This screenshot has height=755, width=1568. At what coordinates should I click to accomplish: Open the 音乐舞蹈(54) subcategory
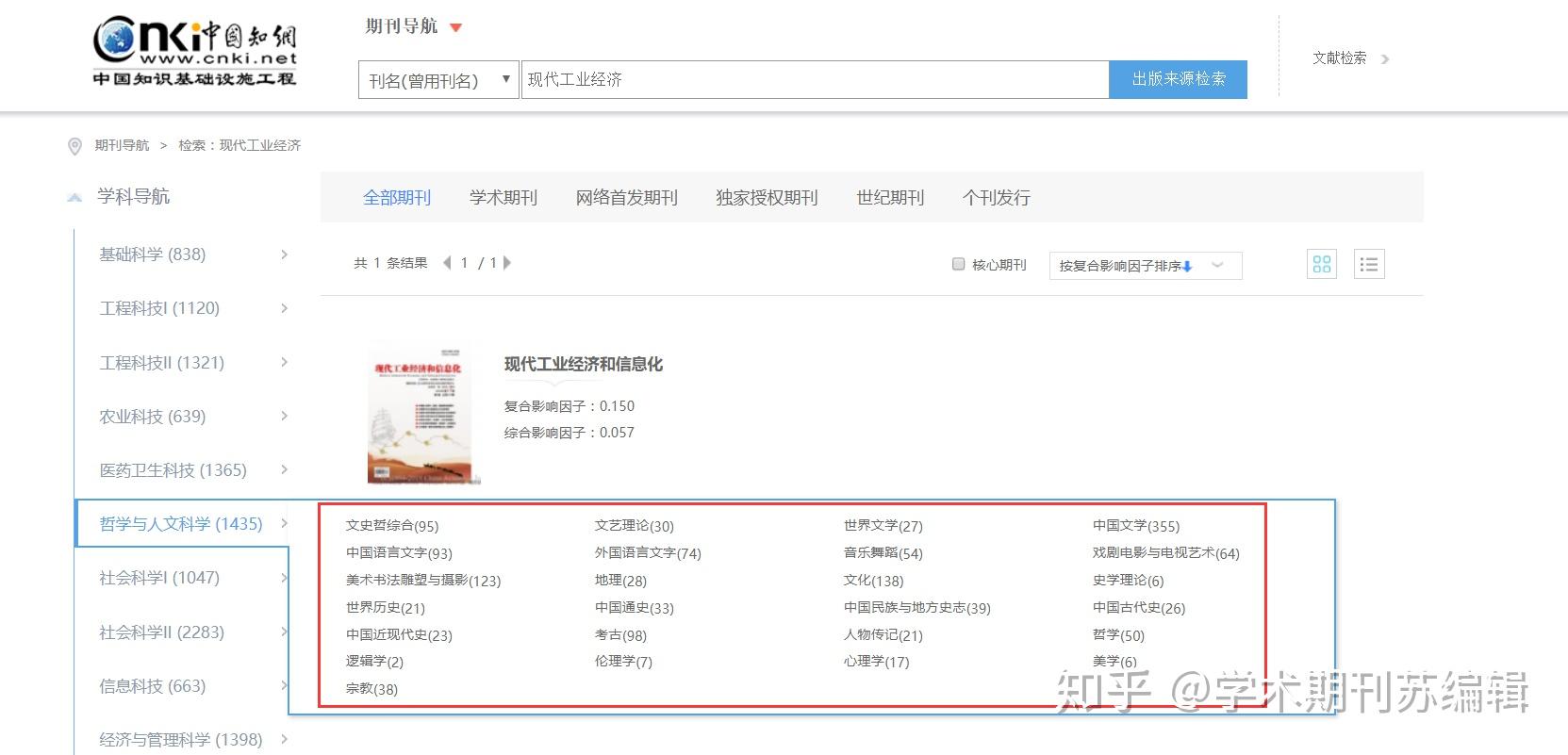(883, 553)
